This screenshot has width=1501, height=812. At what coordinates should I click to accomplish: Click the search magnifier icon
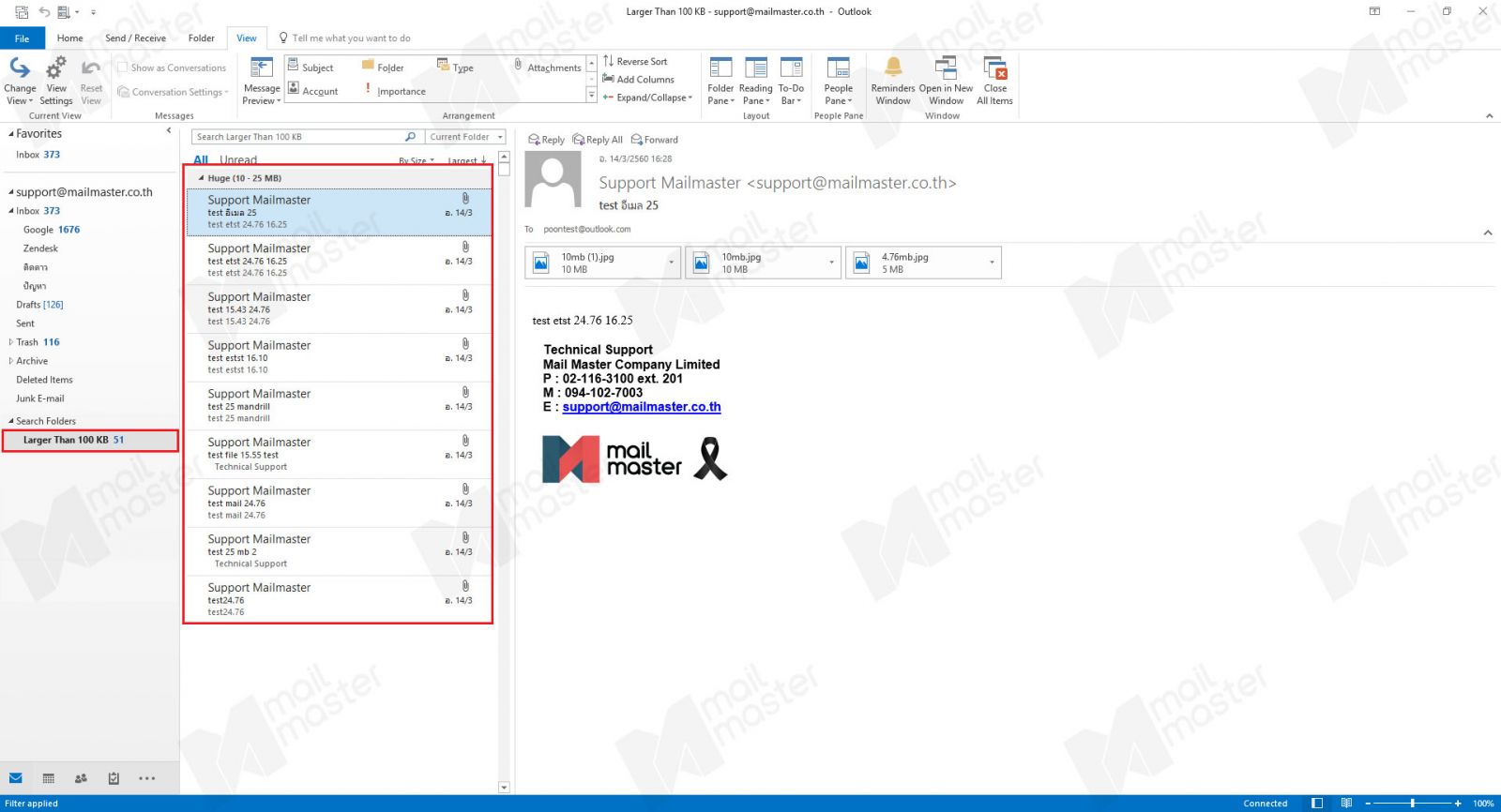click(x=410, y=137)
